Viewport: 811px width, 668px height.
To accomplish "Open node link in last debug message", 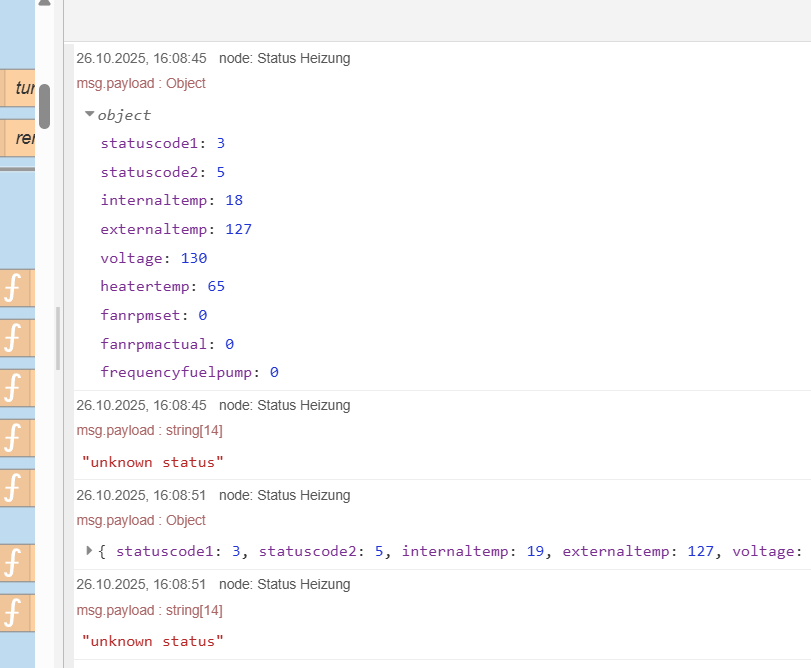I will pyautogui.click(x=303, y=584).
